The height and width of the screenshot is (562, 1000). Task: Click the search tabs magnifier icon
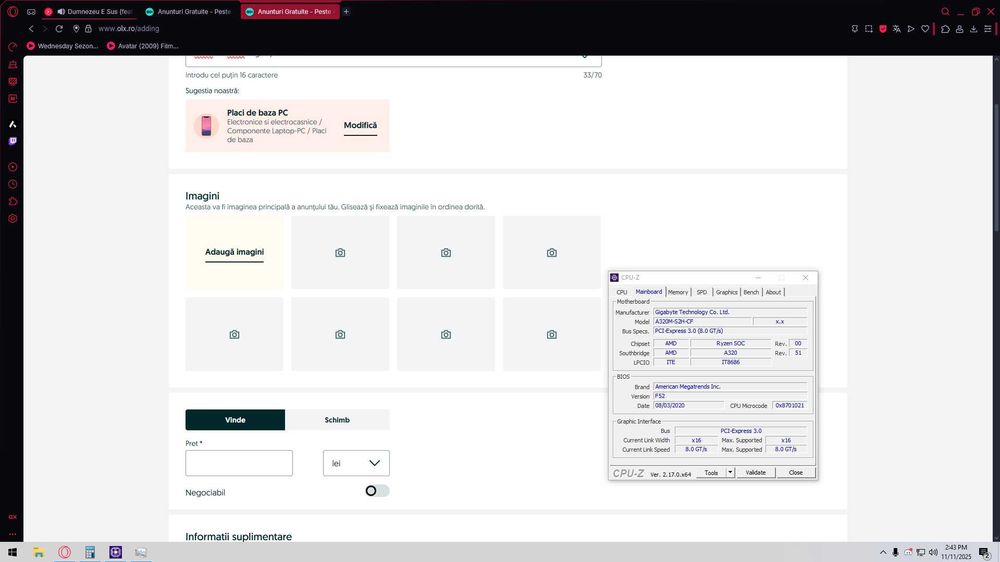945,11
